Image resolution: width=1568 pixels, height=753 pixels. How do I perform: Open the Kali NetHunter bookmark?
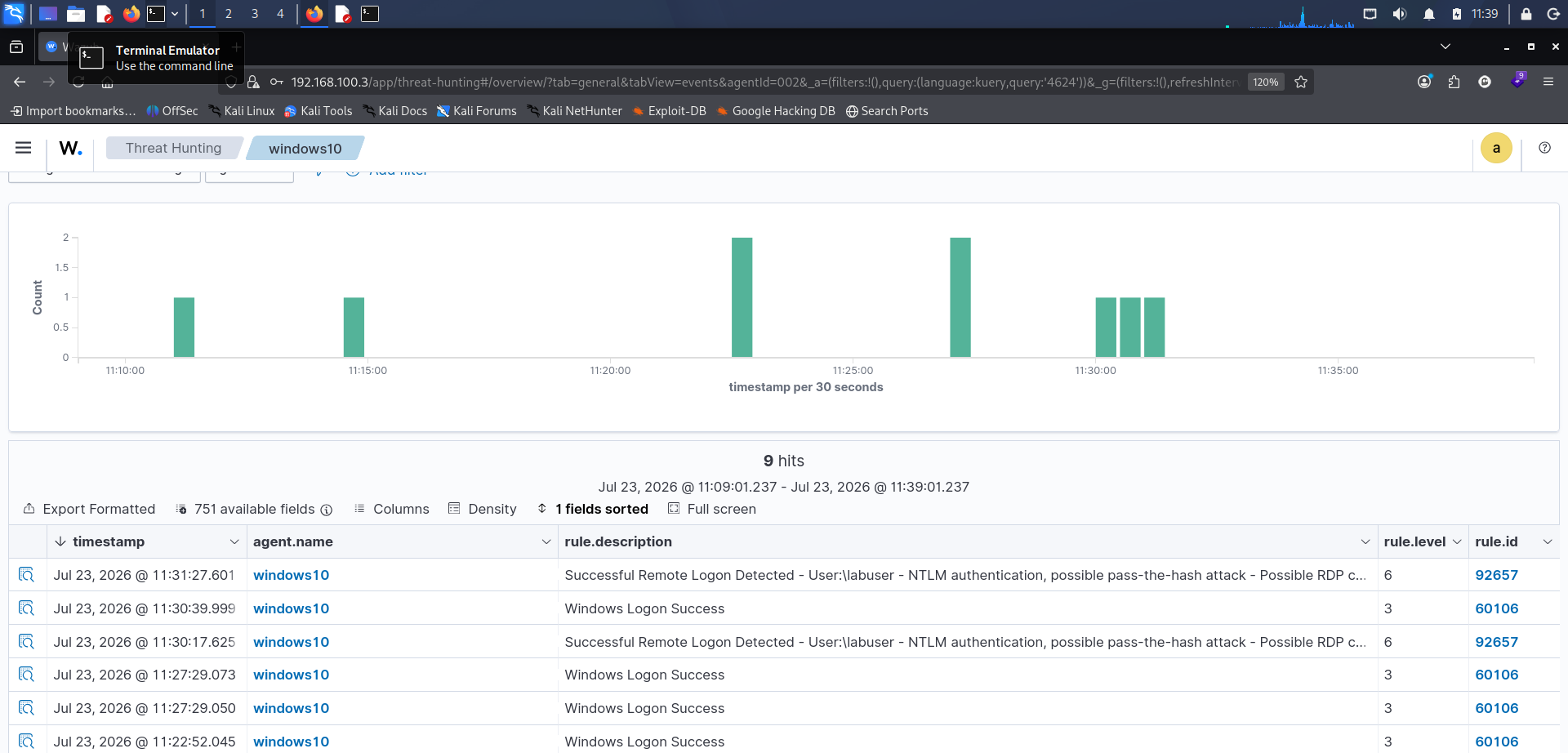click(574, 111)
